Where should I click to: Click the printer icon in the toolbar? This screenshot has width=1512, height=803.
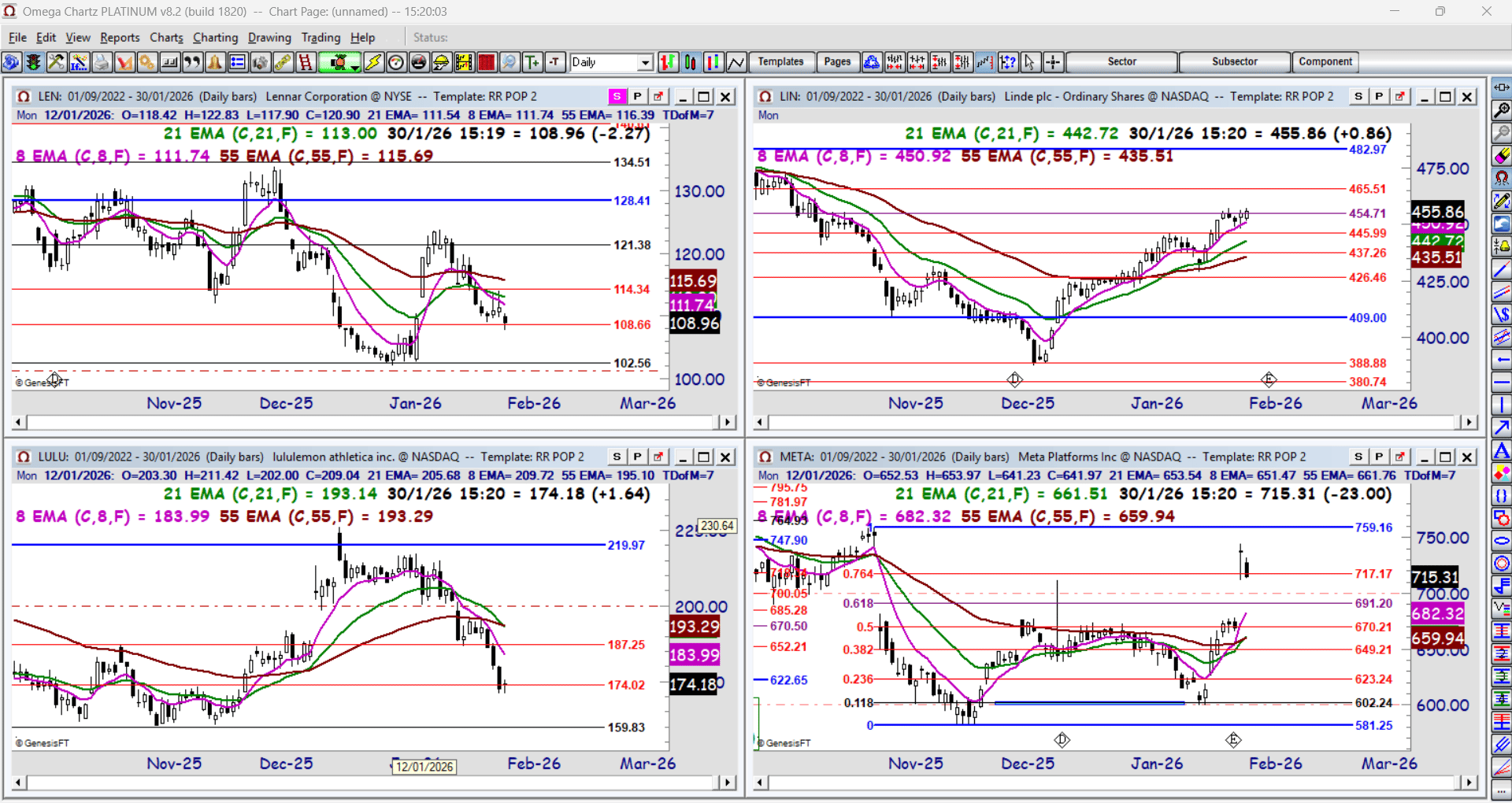tap(102, 62)
